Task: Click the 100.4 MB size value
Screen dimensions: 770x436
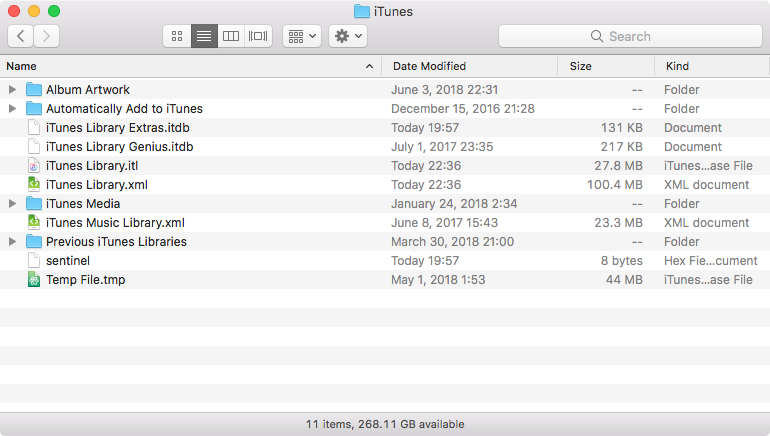Action: point(615,185)
